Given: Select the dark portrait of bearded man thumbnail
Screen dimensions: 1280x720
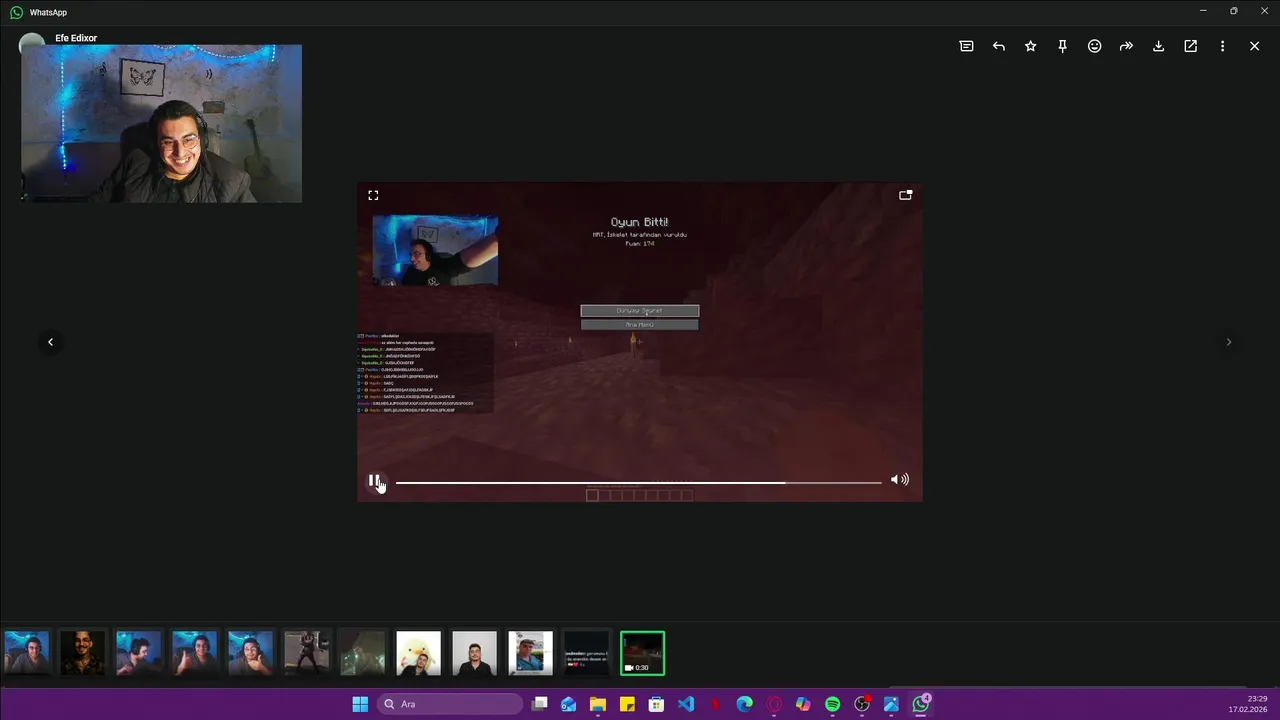Looking at the screenshot, I should pos(82,653).
